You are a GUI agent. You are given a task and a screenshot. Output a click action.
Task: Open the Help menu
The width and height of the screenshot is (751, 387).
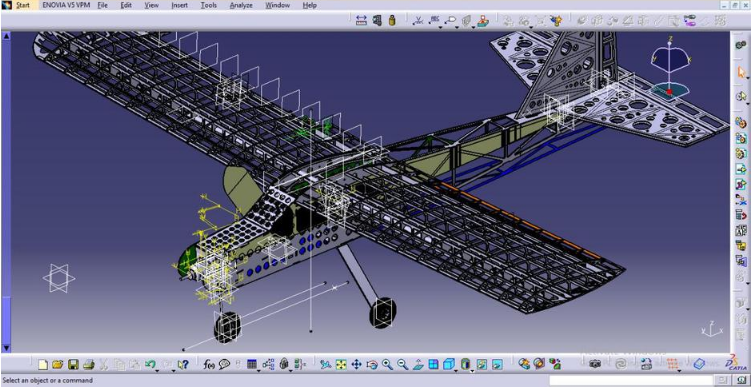(309, 5)
